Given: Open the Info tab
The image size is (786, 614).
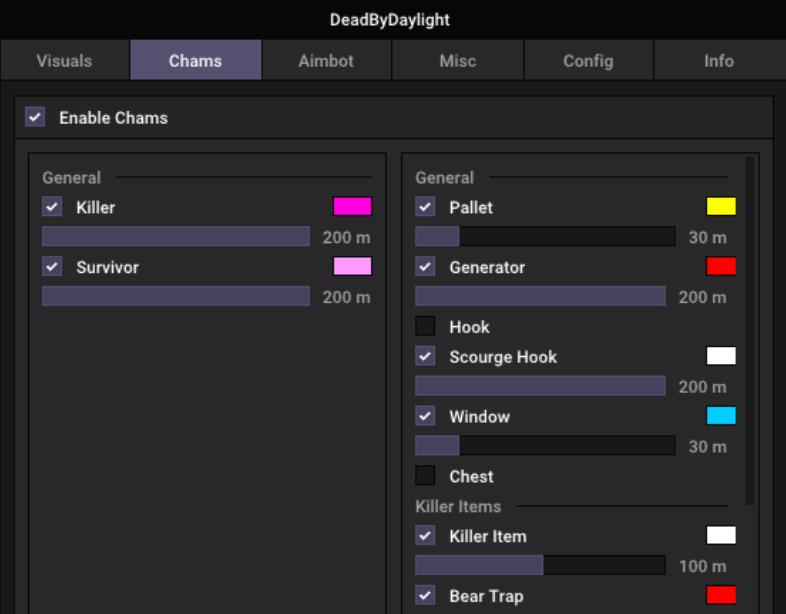Looking at the screenshot, I should (718, 61).
